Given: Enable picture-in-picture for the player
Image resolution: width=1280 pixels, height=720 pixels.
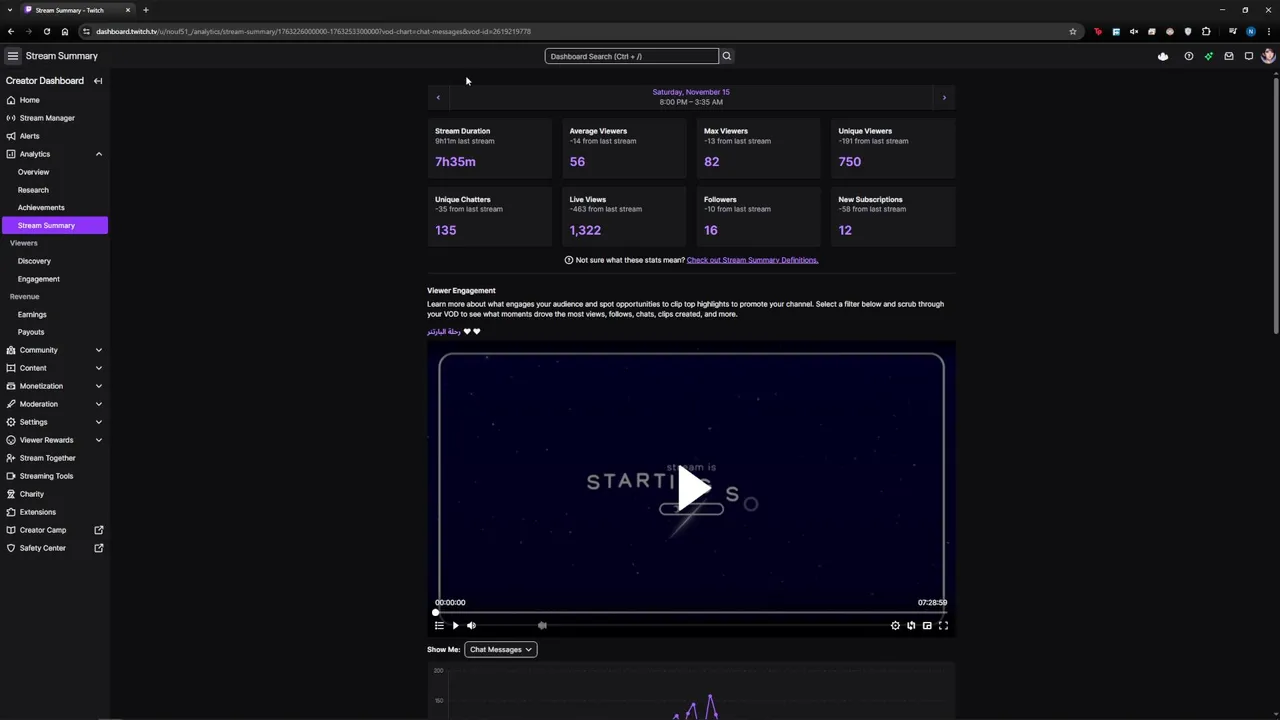Looking at the screenshot, I should point(927,625).
